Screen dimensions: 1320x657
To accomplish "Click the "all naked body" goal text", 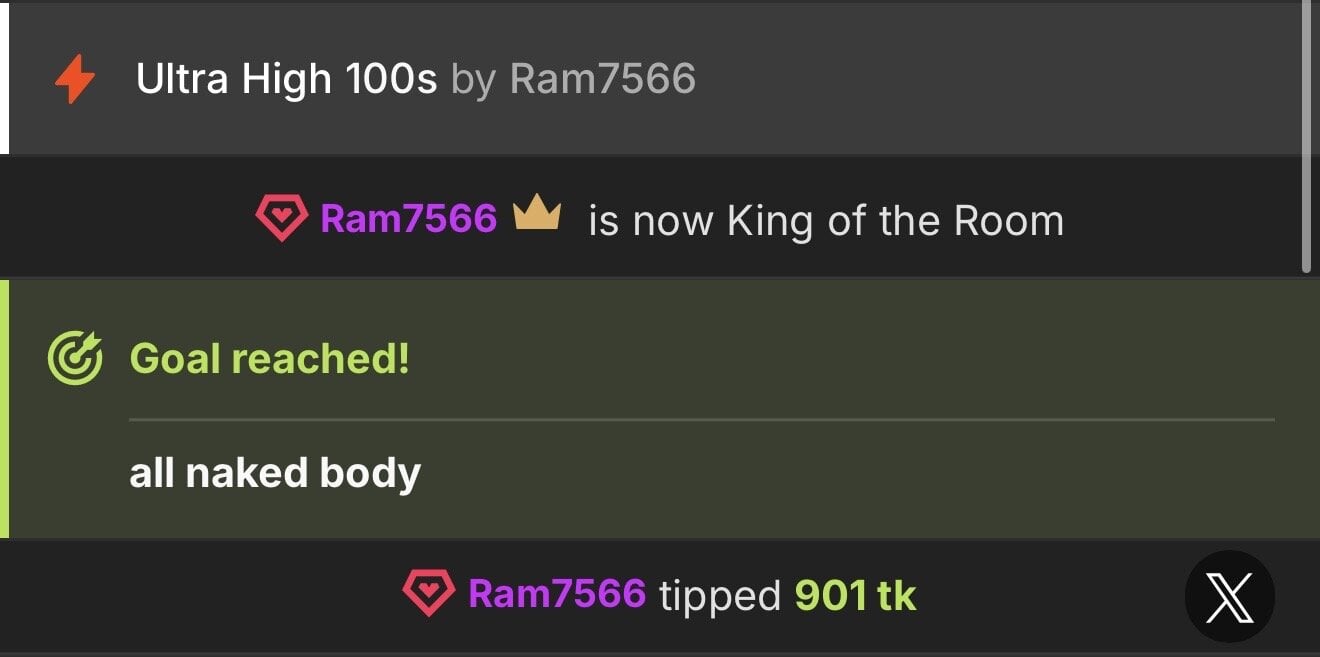I will [275, 472].
